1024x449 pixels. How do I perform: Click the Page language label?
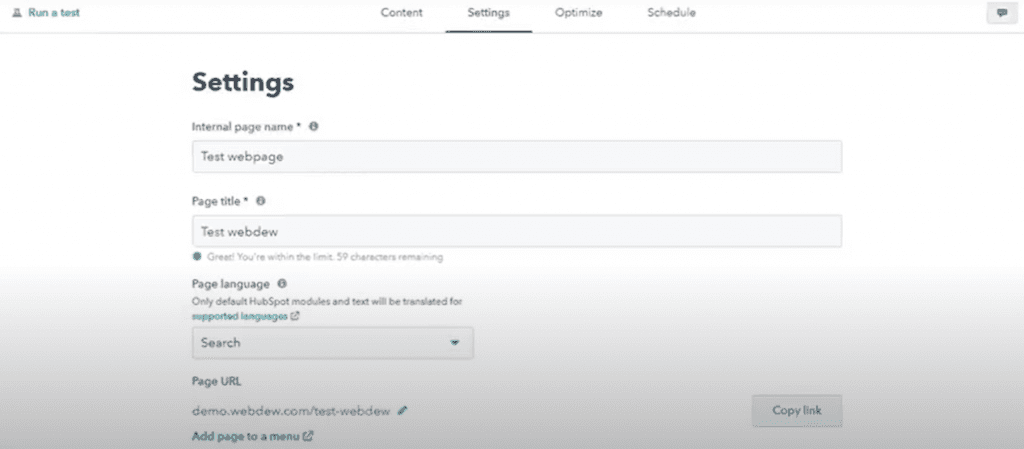(231, 284)
